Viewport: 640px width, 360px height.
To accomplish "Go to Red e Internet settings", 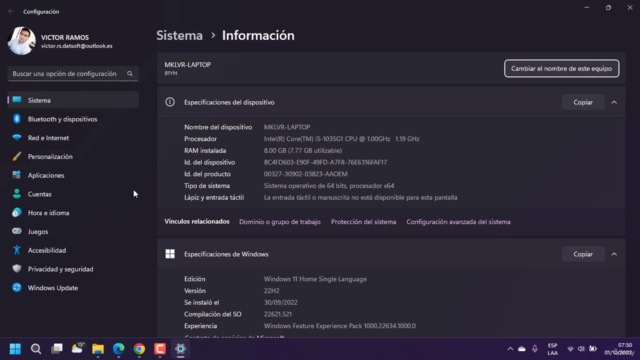I will pyautogui.click(x=73, y=138).
